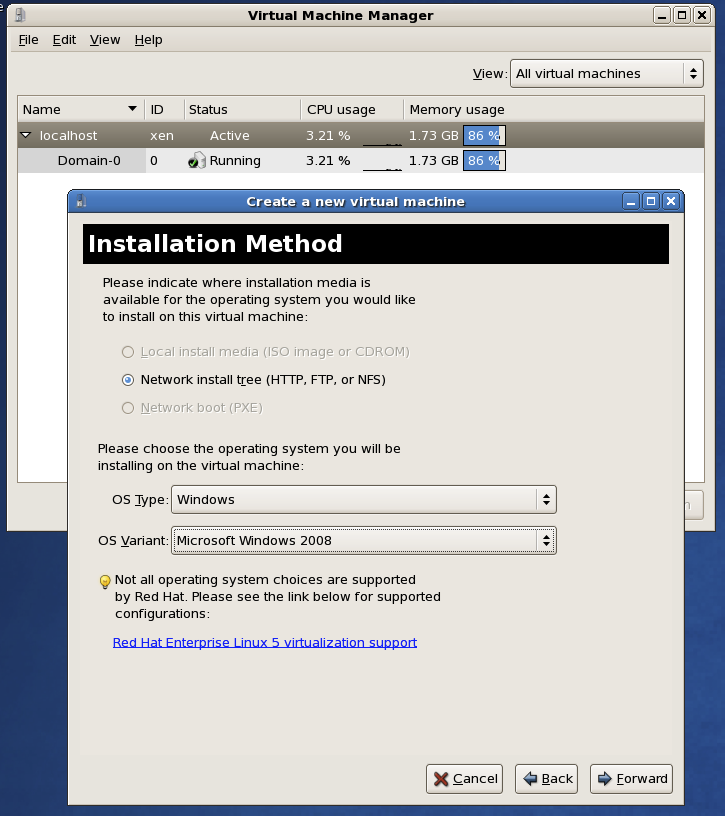Click the Domain-0 running status icon
The image size is (725, 816).
click(x=197, y=160)
